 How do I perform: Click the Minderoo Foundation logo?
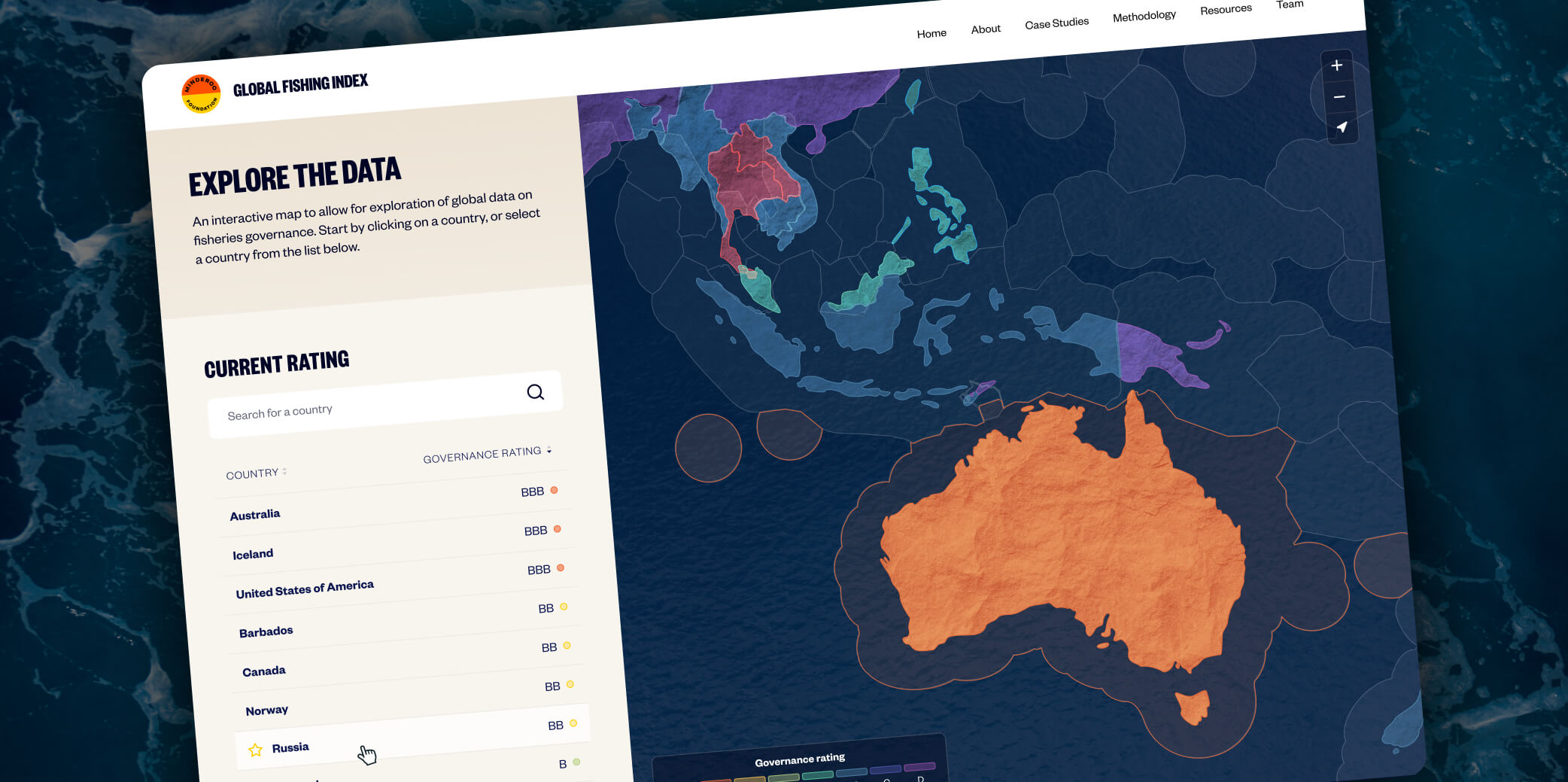202,94
